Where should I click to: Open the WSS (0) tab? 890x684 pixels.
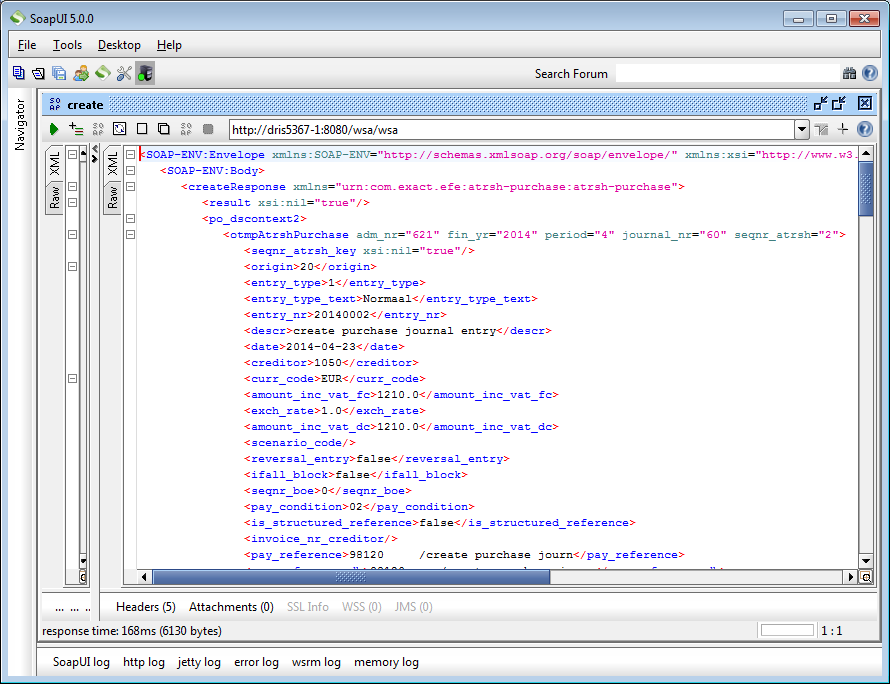(x=362, y=607)
